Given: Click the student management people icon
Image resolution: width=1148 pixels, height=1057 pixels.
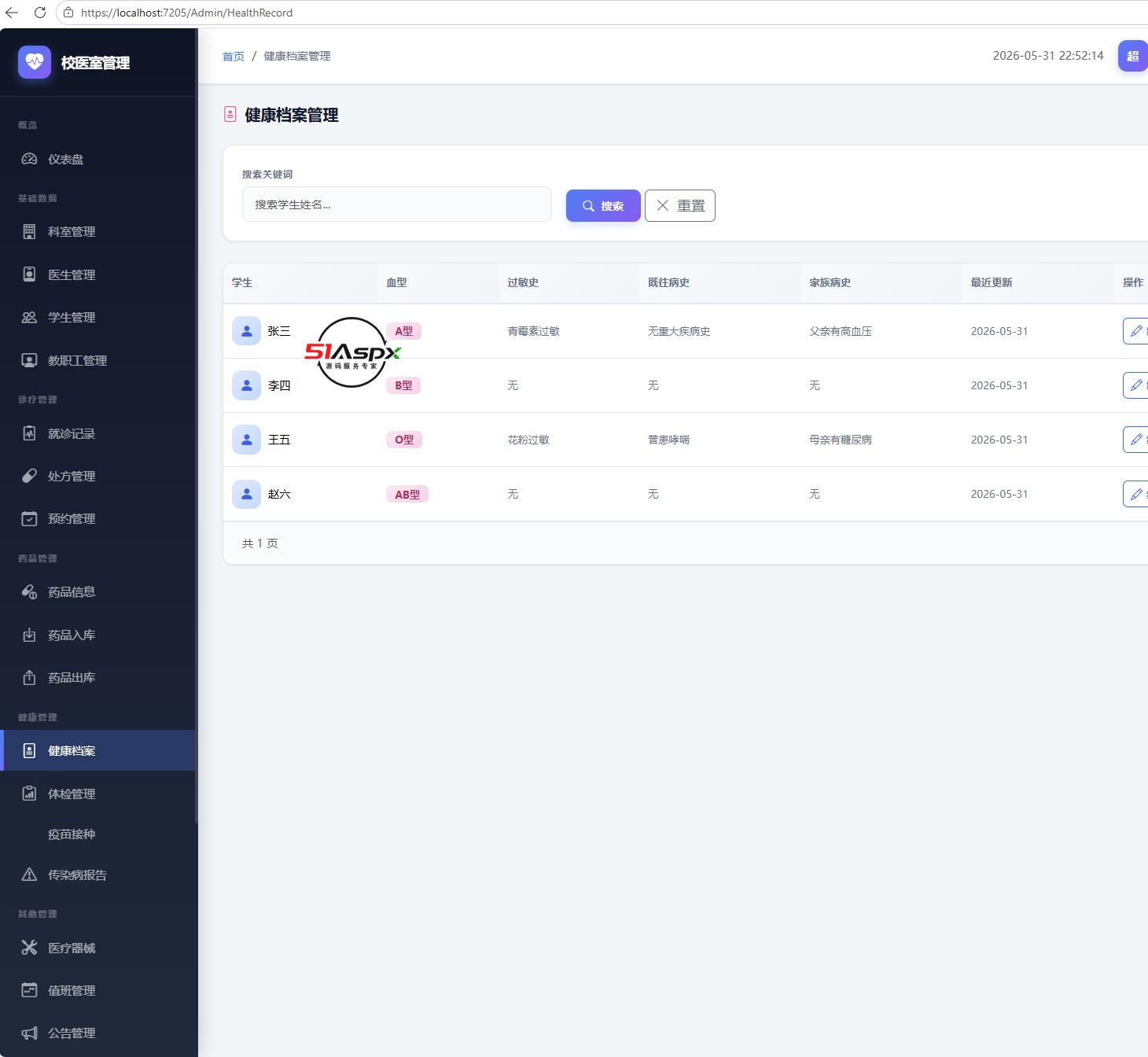Looking at the screenshot, I should pos(29,317).
